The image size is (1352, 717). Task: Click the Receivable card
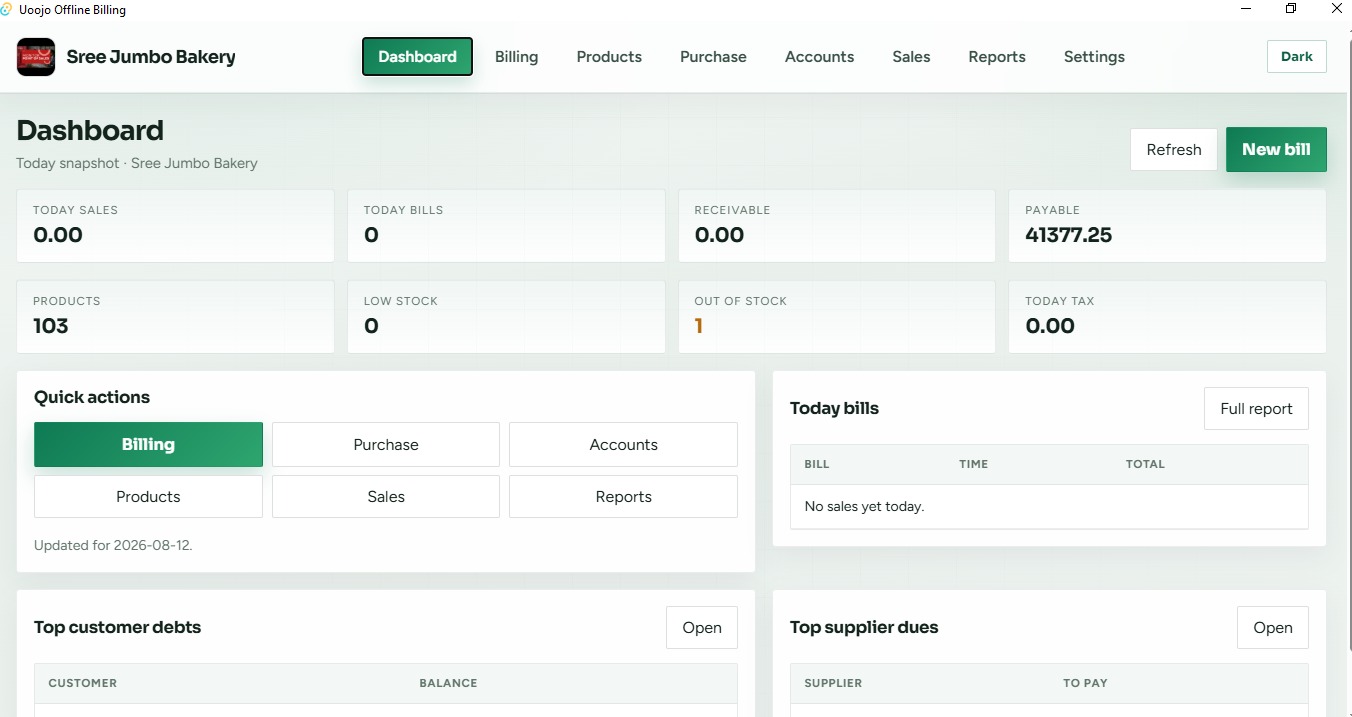(837, 226)
